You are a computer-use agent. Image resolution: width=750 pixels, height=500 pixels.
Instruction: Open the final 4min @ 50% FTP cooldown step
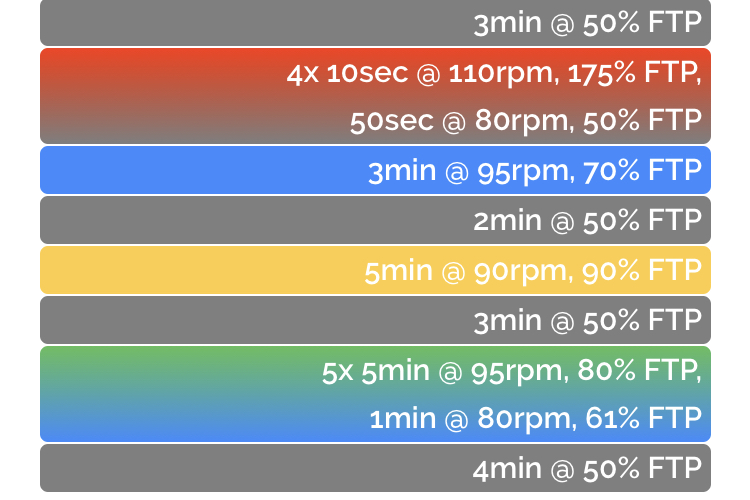click(x=375, y=468)
